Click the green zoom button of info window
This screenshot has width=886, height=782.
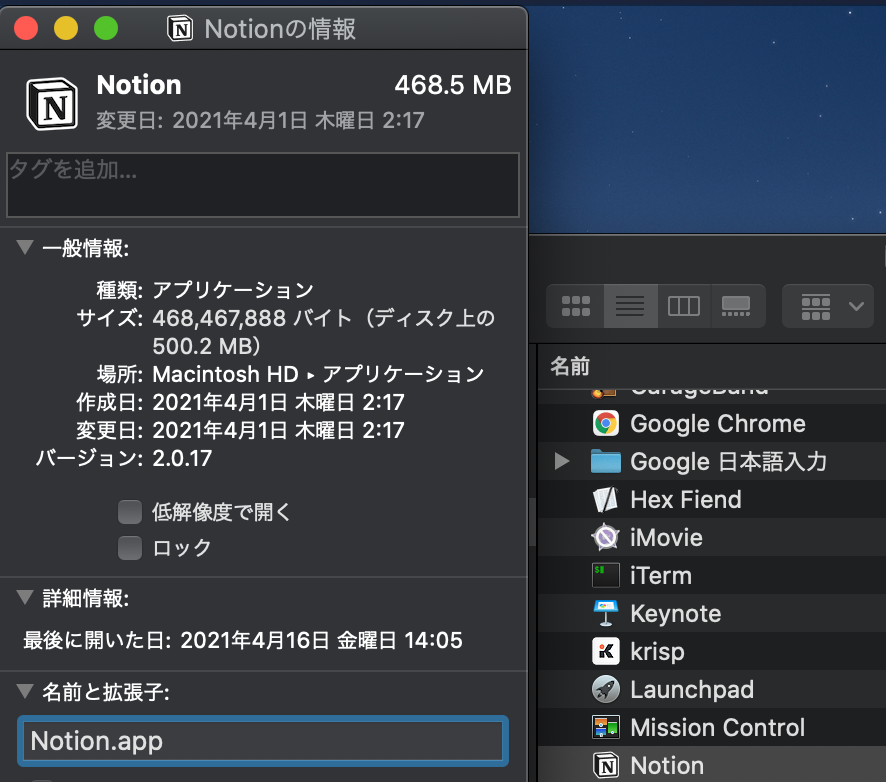[x=106, y=28]
